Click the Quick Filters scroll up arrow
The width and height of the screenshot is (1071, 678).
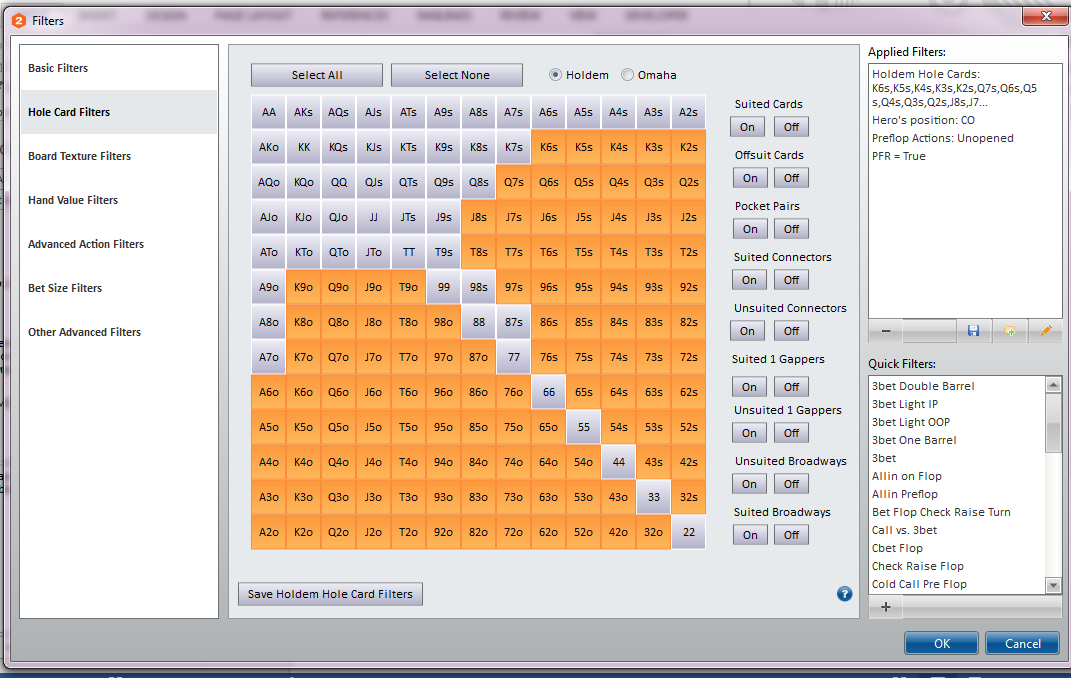tap(1053, 384)
